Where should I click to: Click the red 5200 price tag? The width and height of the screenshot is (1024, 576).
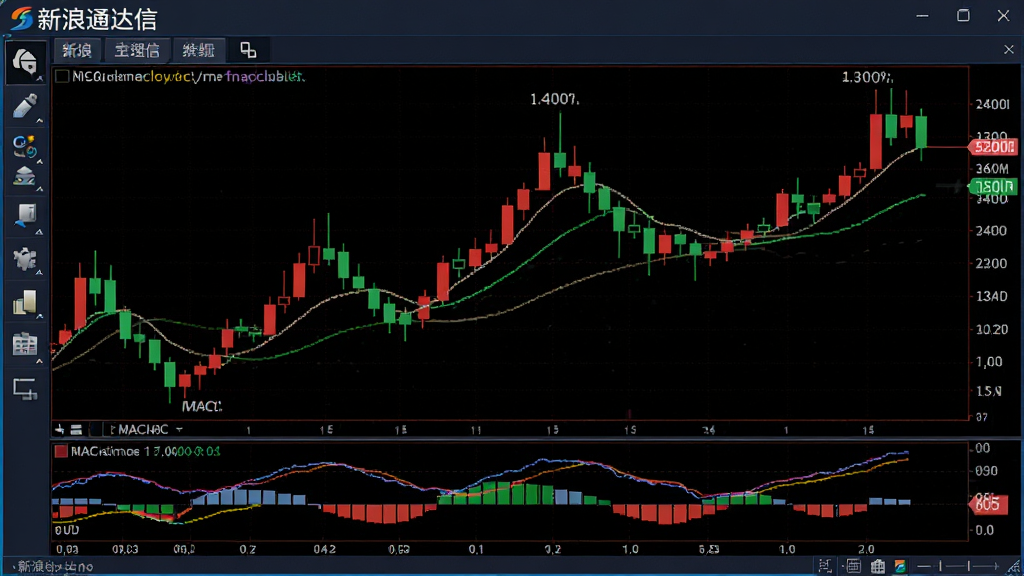993,147
